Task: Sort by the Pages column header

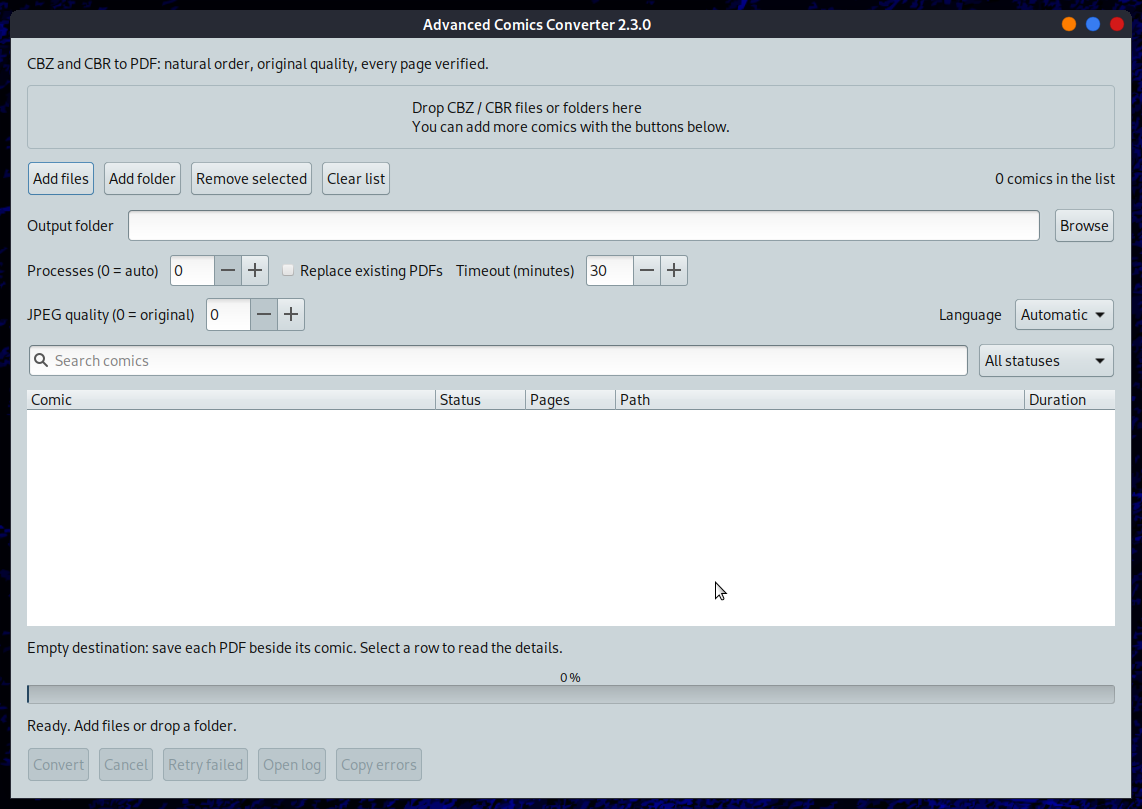Action: (570, 400)
